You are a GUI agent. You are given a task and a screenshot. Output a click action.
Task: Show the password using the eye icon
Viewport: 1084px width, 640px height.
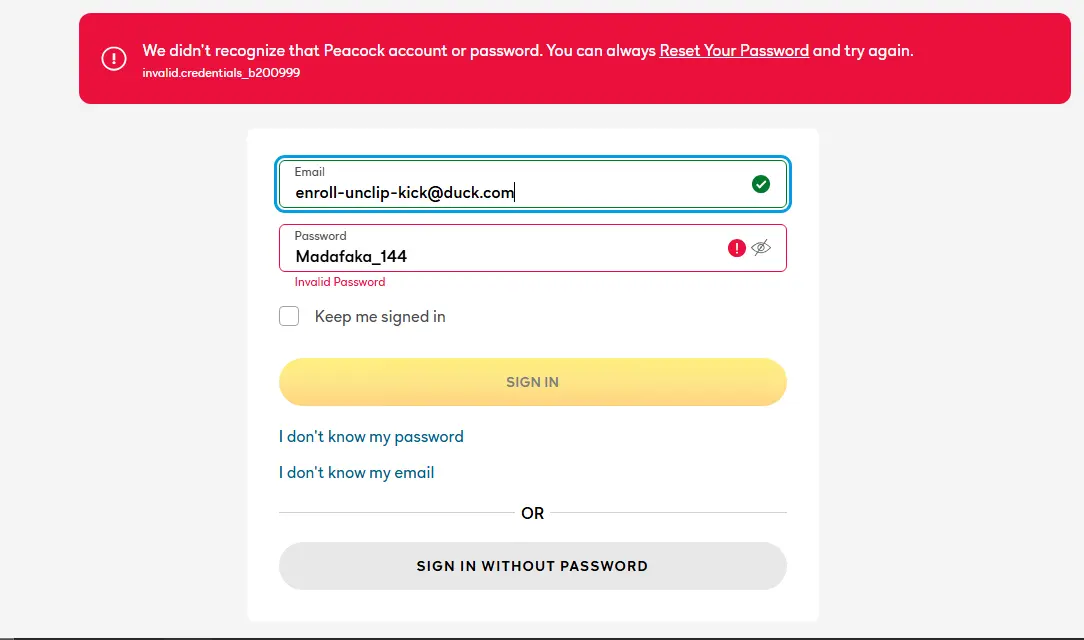pos(761,247)
